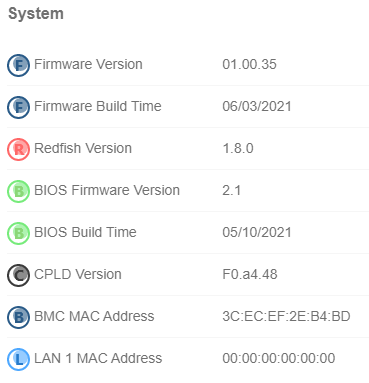Select BIOS build date 05/10/2021
The image size is (369, 383).
[257, 232]
